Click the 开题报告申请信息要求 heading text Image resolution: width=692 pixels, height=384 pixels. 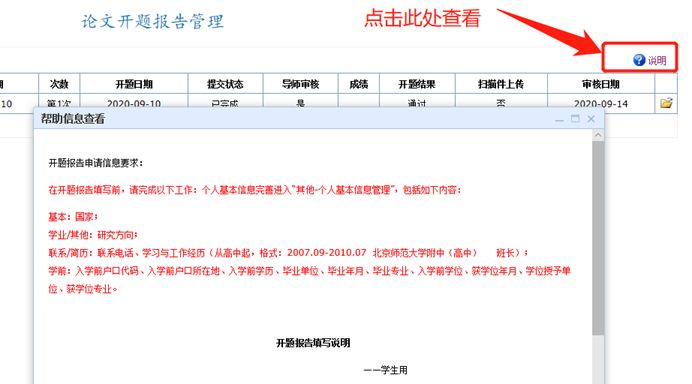[x=96, y=163]
